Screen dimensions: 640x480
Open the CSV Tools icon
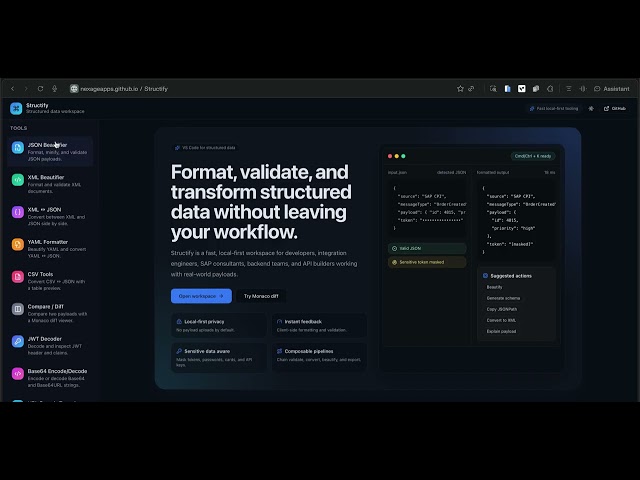click(18, 276)
